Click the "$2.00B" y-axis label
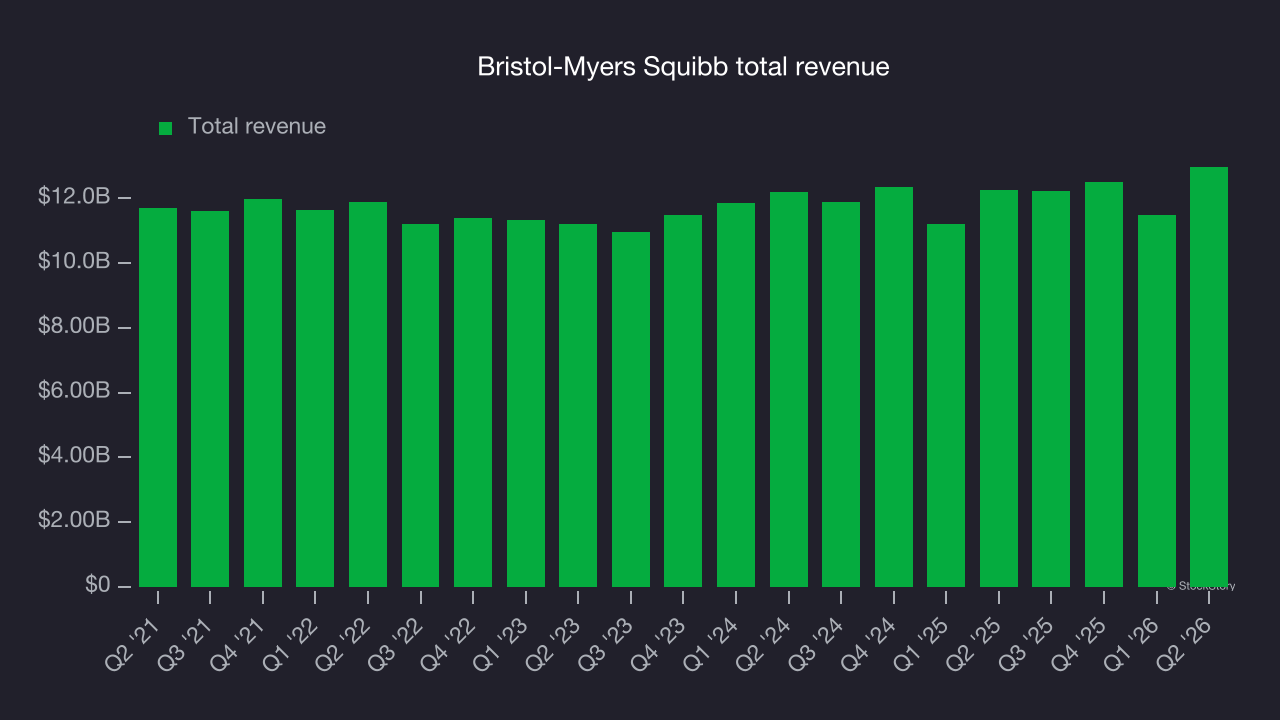 [73, 521]
